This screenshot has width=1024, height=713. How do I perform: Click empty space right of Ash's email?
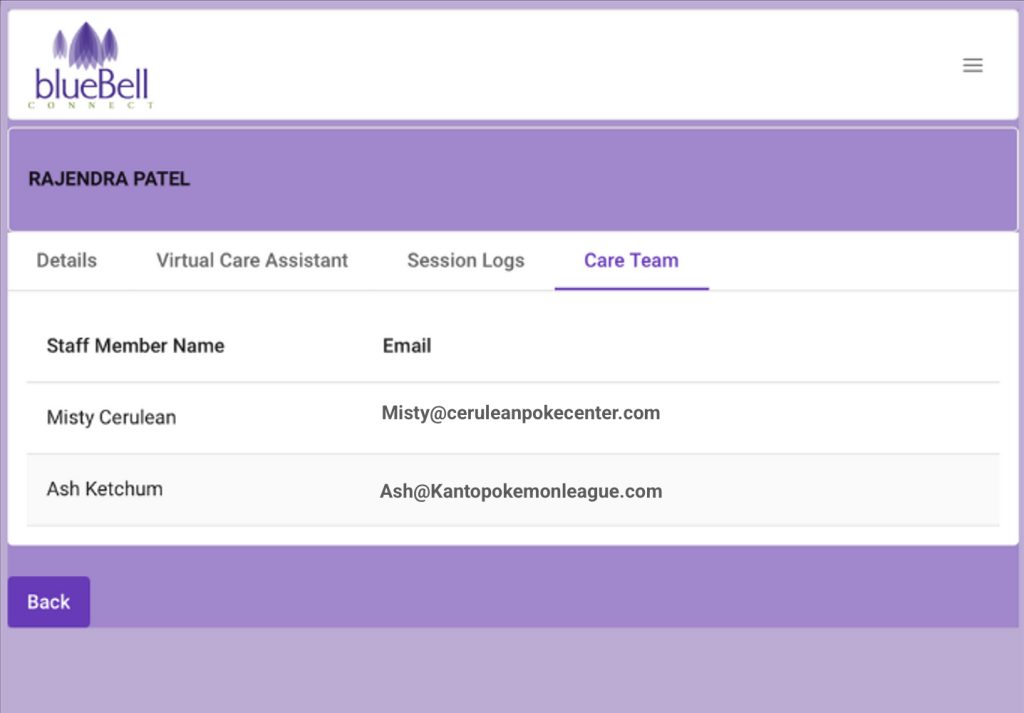click(x=830, y=490)
